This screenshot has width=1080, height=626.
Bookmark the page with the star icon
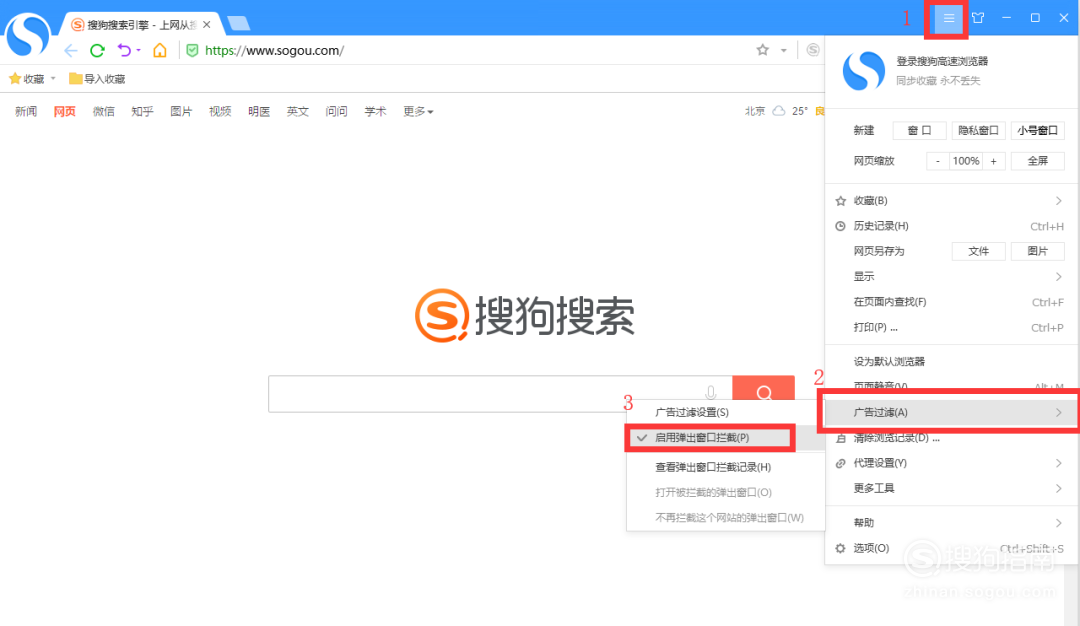[x=762, y=50]
